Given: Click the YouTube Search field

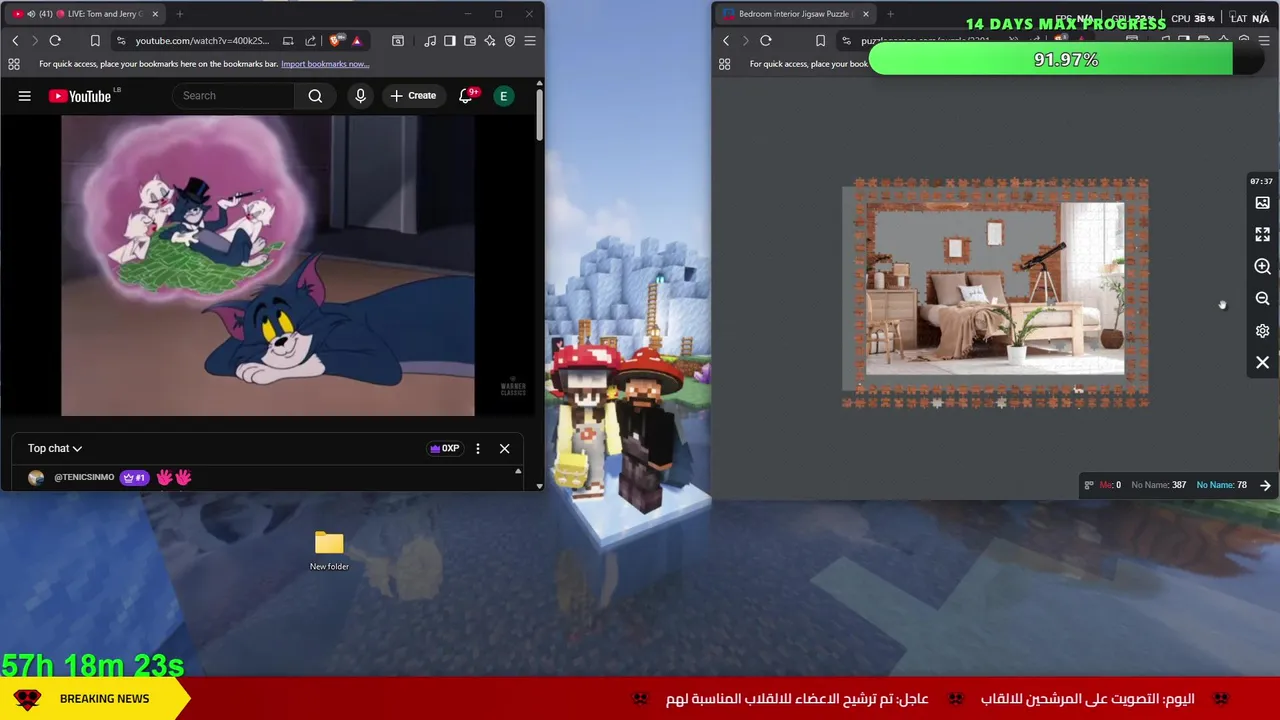Looking at the screenshot, I should pyautogui.click(x=233, y=96).
